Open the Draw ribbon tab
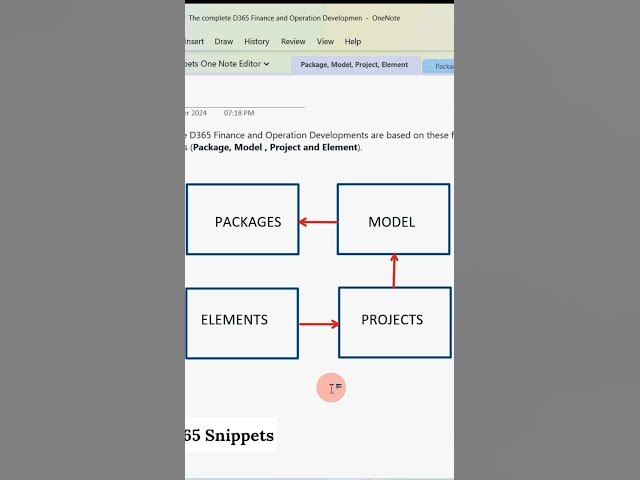The image size is (640, 480). tap(224, 42)
